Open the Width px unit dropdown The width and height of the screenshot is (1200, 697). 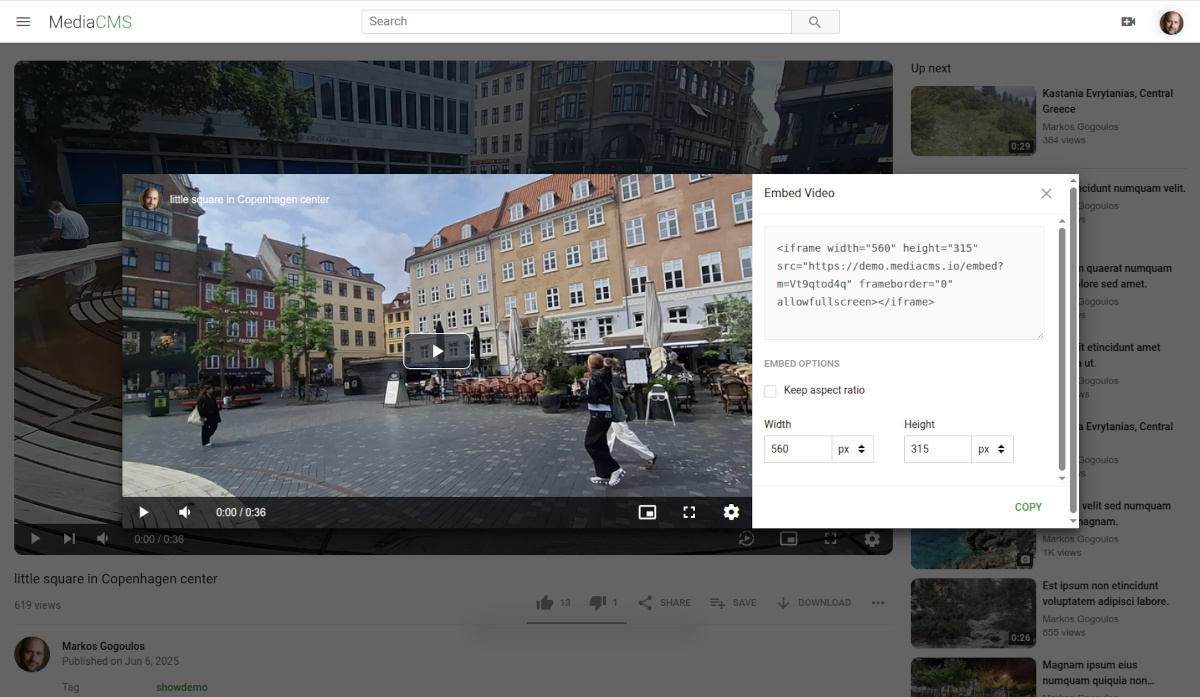pos(852,448)
